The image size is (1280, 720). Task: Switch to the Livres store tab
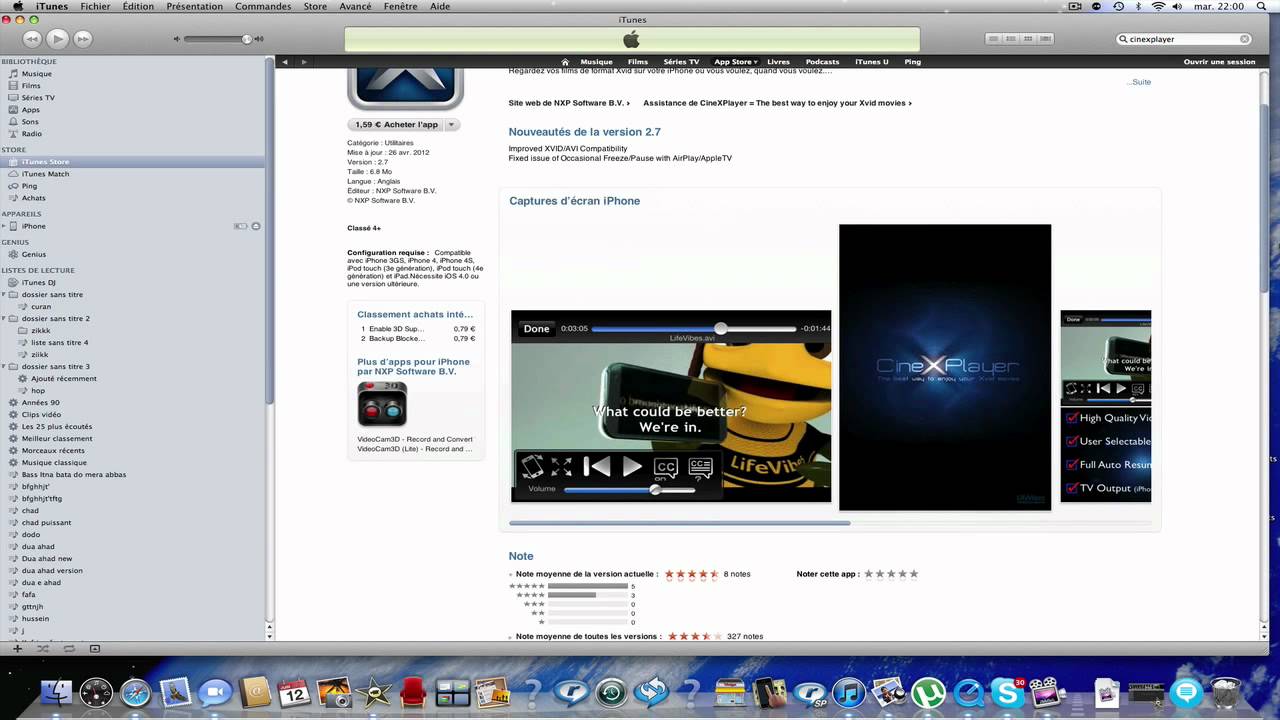pos(778,62)
